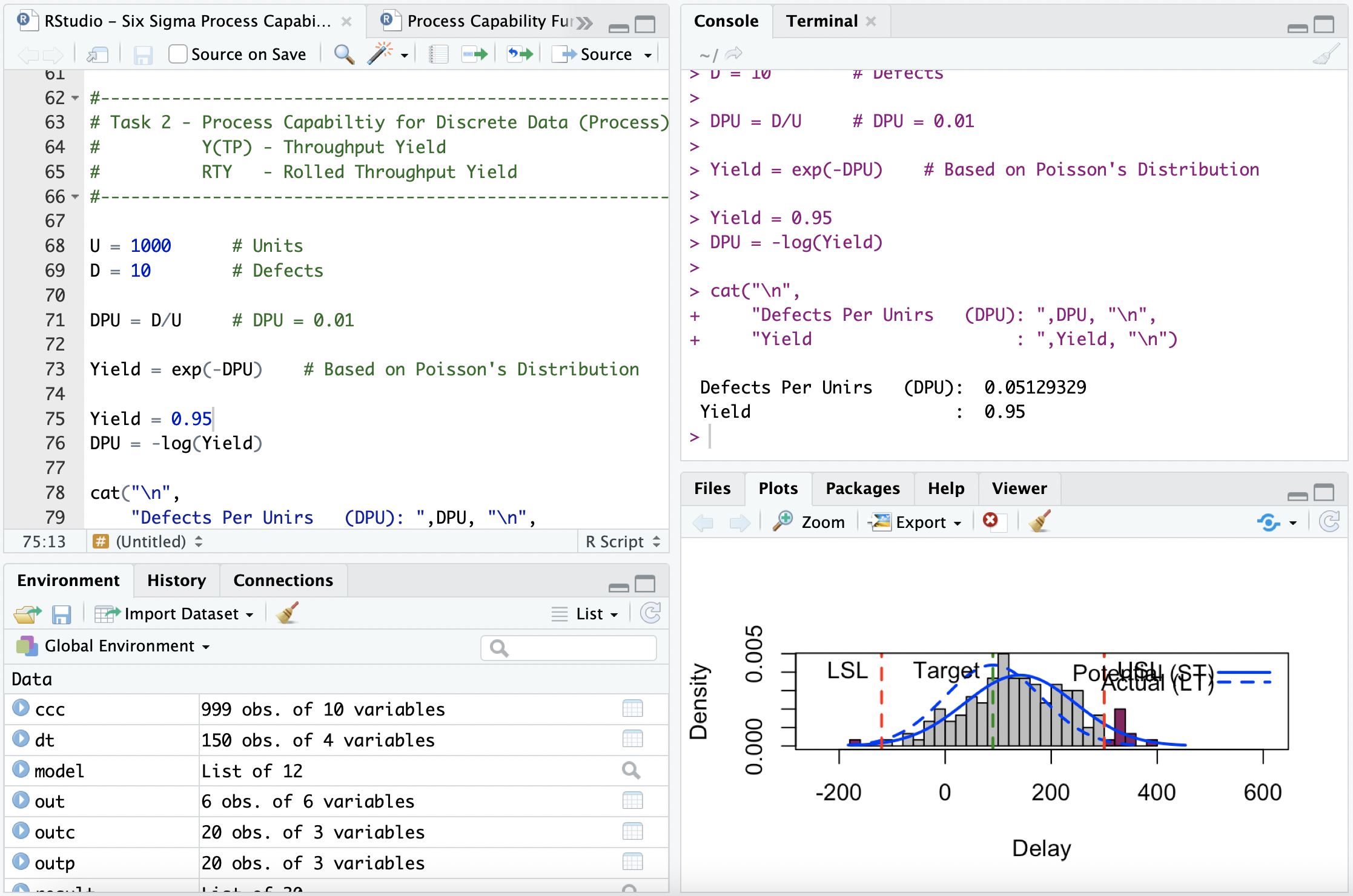Switch to the History tab
This screenshot has height=896, width=1353.
176,580
